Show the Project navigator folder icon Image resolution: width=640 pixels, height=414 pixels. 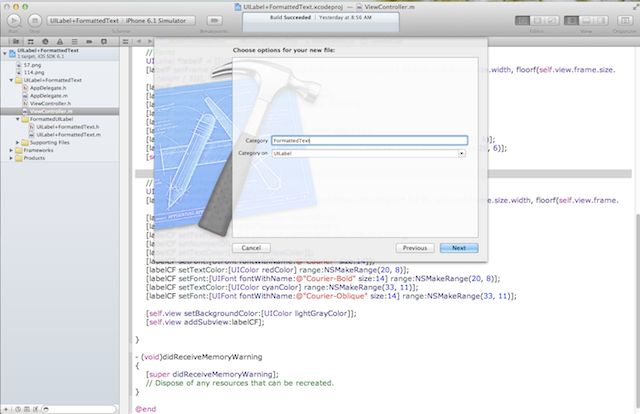[x=16, y=42]
